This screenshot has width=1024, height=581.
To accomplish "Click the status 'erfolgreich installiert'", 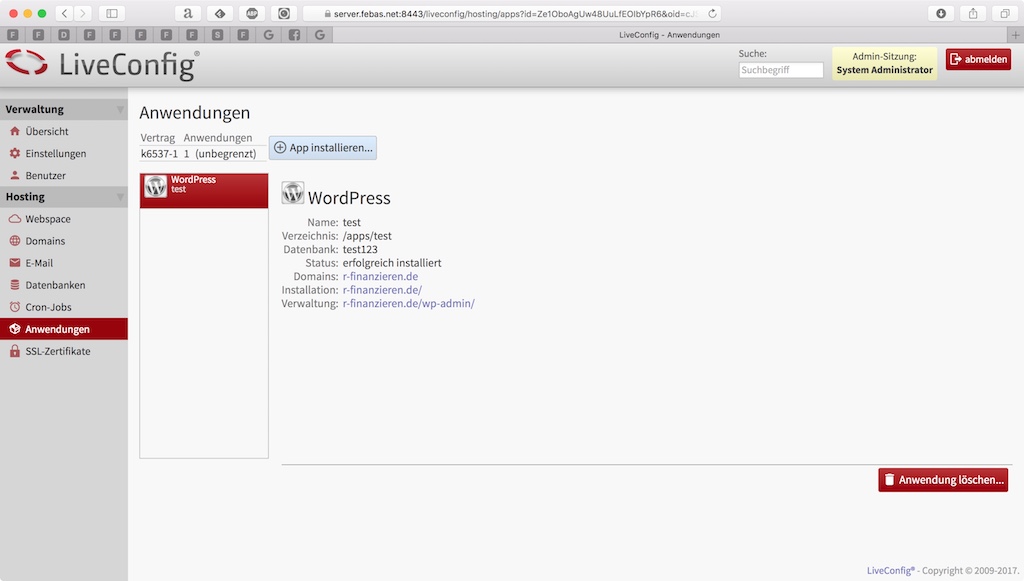I will tap(392, 263).
